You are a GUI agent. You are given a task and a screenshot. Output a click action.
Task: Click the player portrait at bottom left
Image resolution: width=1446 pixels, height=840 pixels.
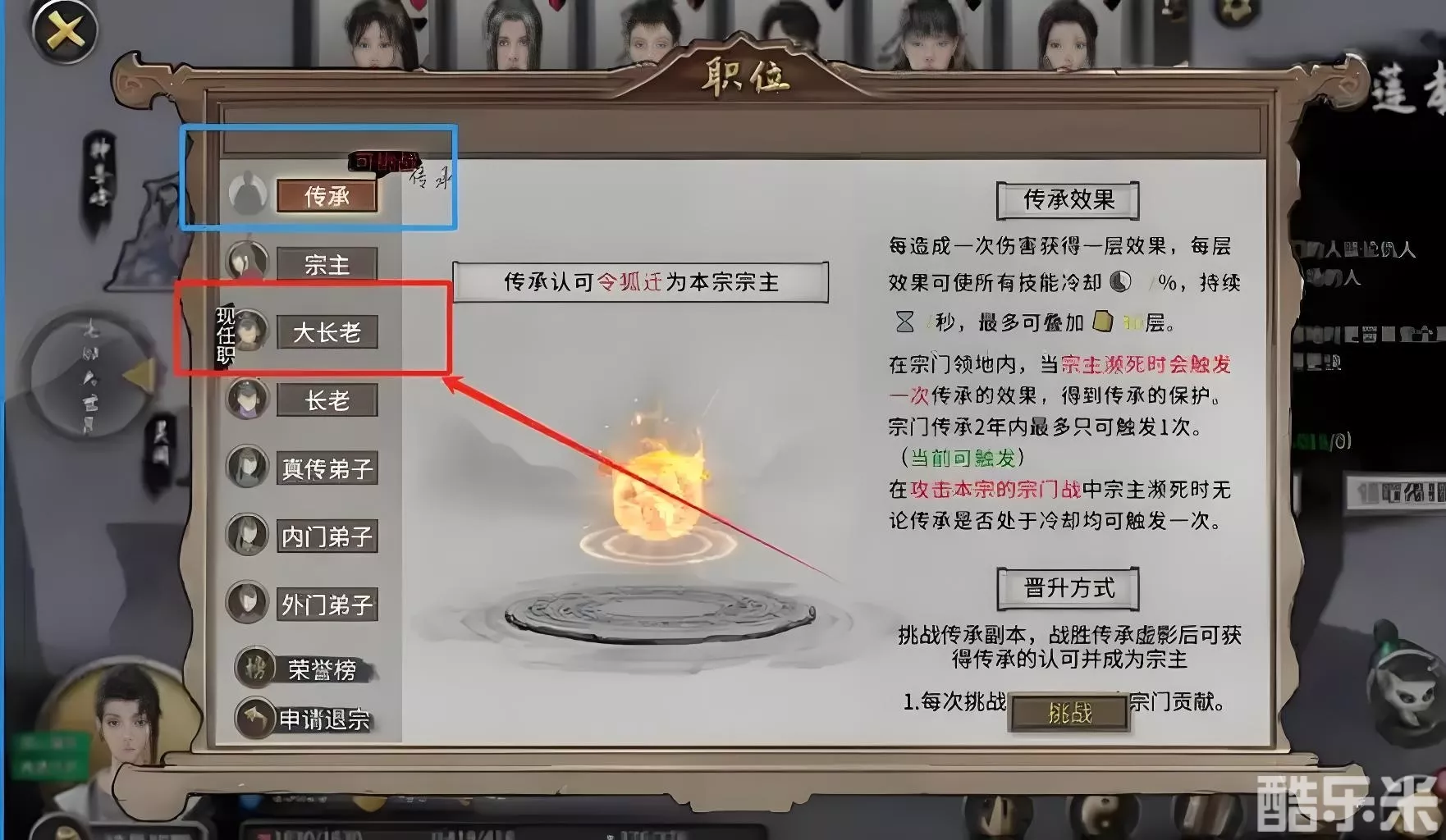coord(123,722)
